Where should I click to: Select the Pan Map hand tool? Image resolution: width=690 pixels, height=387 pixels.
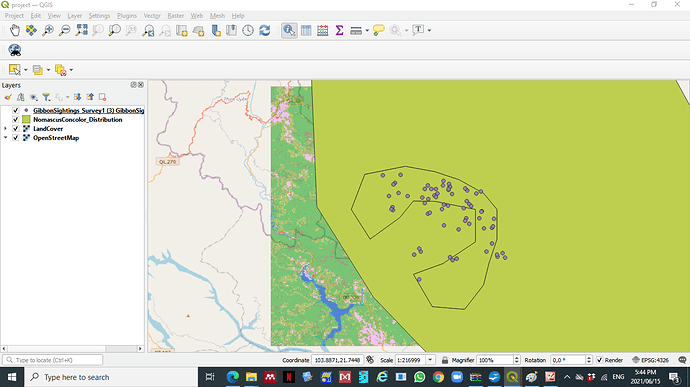pos(15,30)
